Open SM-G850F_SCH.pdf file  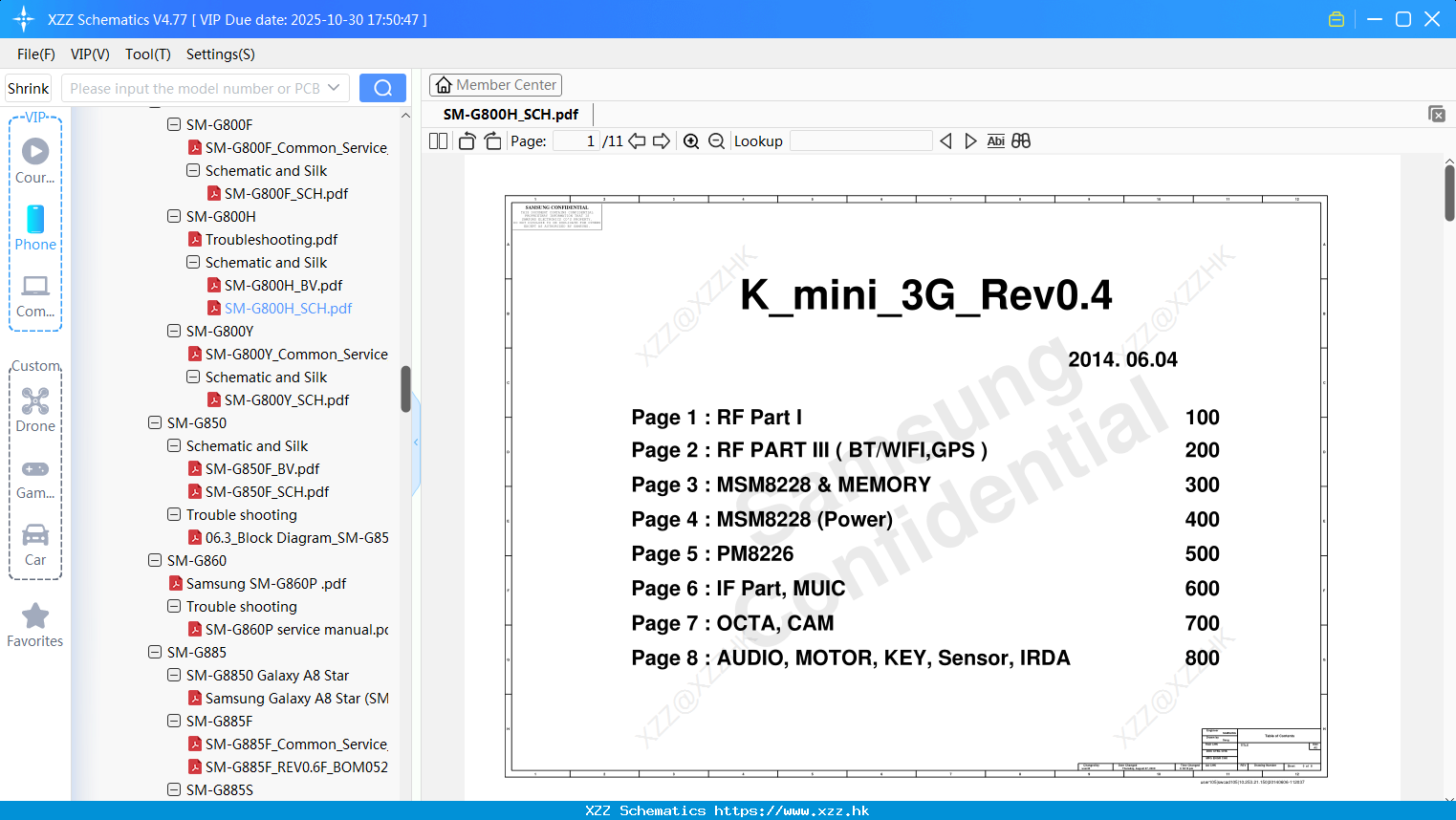[267, 491]
